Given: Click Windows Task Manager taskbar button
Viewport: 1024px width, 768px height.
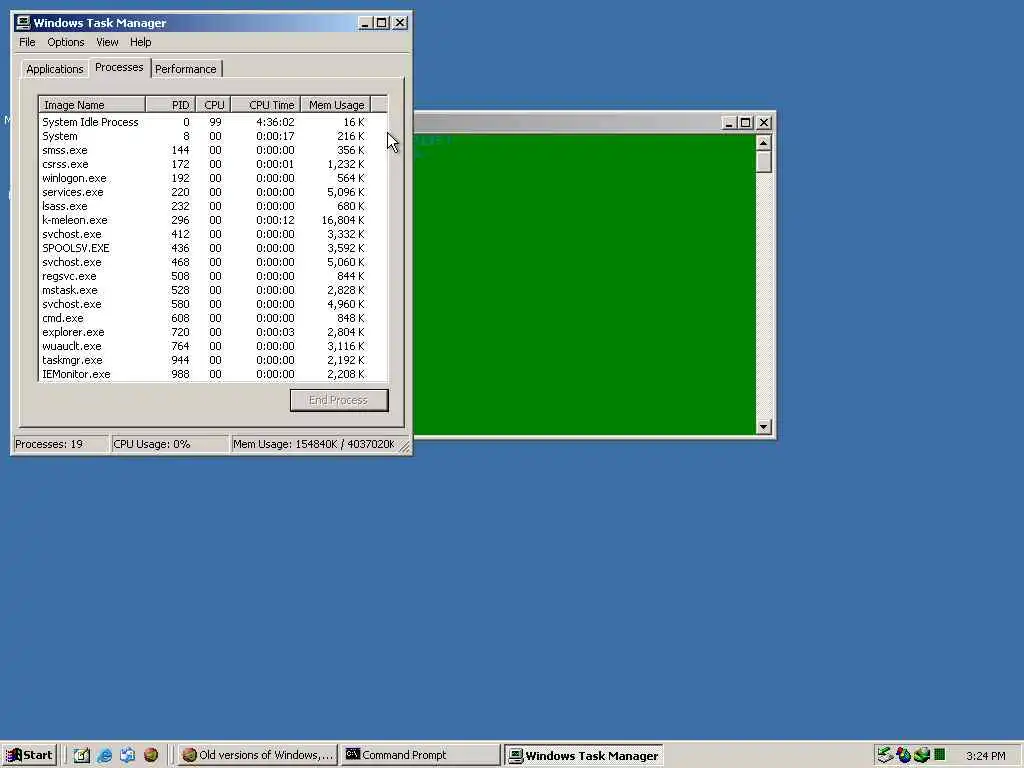Looking at the screenshot, I should click(x=584, y=755).
